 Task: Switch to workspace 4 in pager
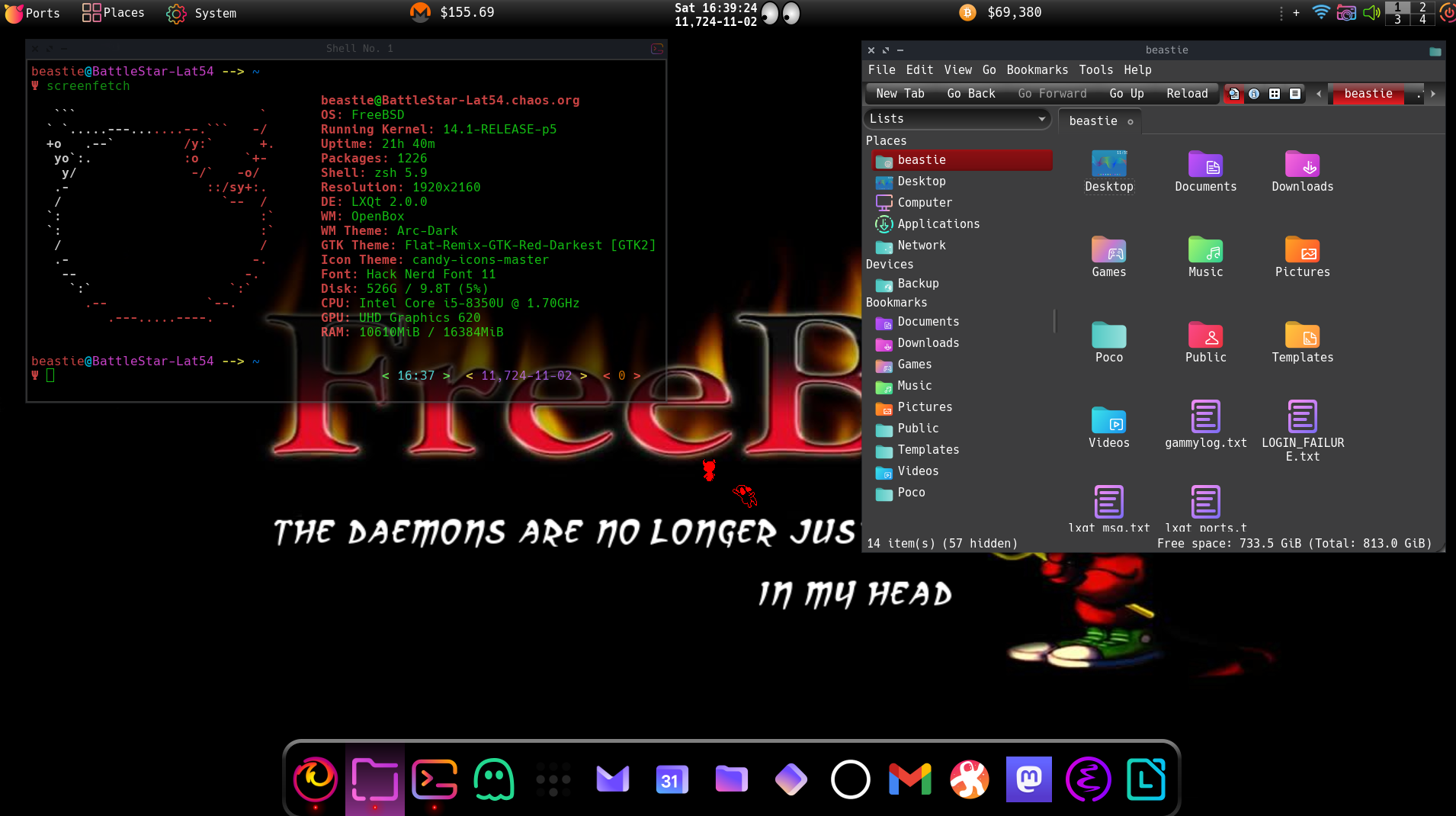pos(1422,20)
